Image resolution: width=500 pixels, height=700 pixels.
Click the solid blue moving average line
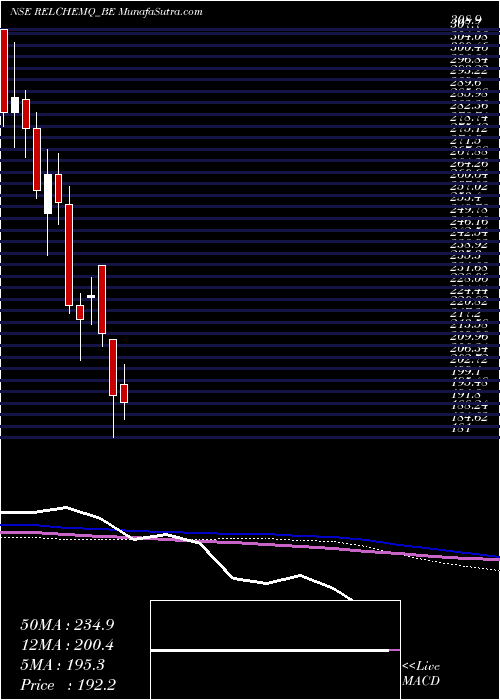click(x=250, y=534)
